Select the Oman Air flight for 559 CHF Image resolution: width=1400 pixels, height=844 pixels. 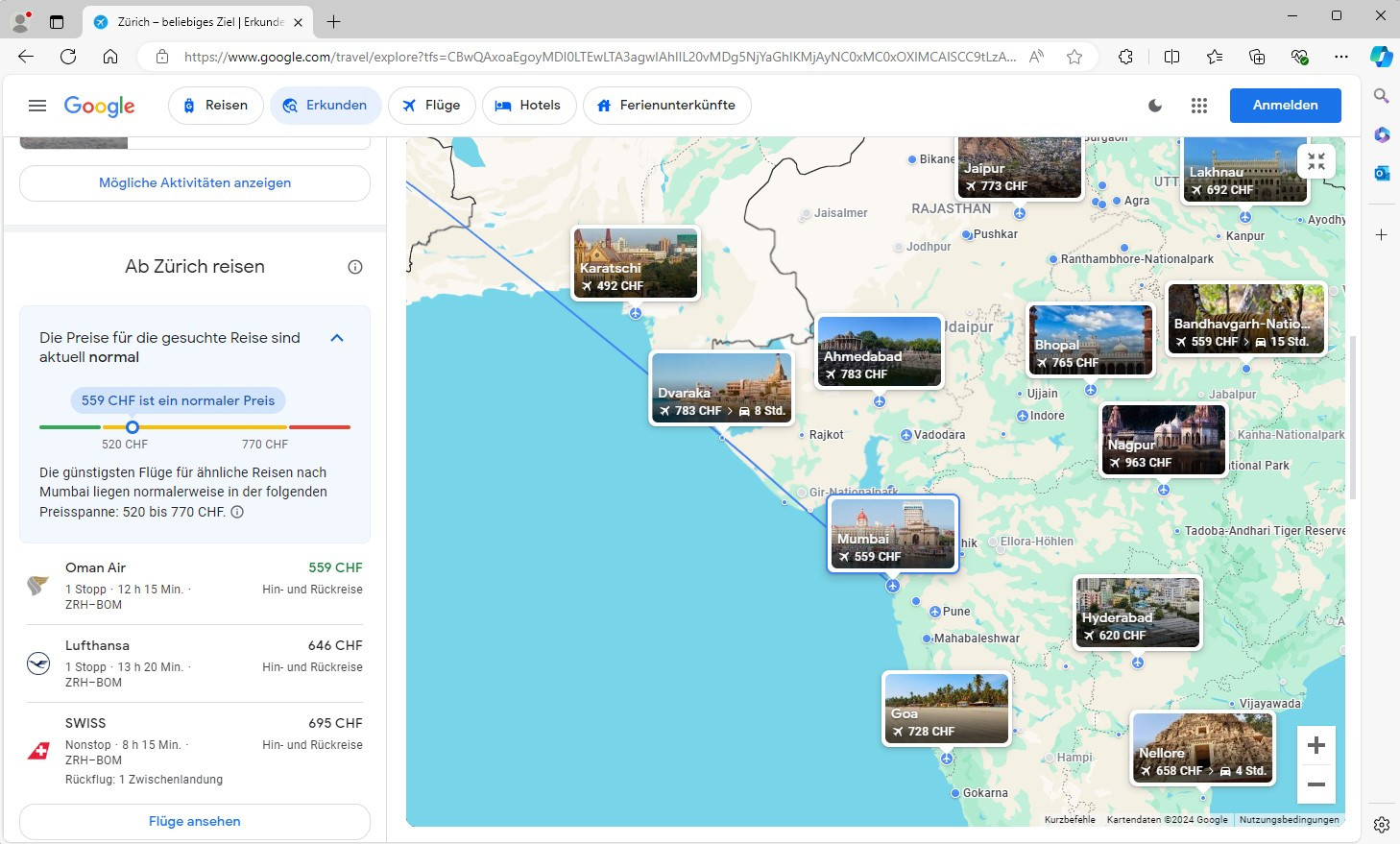[x=195, y=586]
